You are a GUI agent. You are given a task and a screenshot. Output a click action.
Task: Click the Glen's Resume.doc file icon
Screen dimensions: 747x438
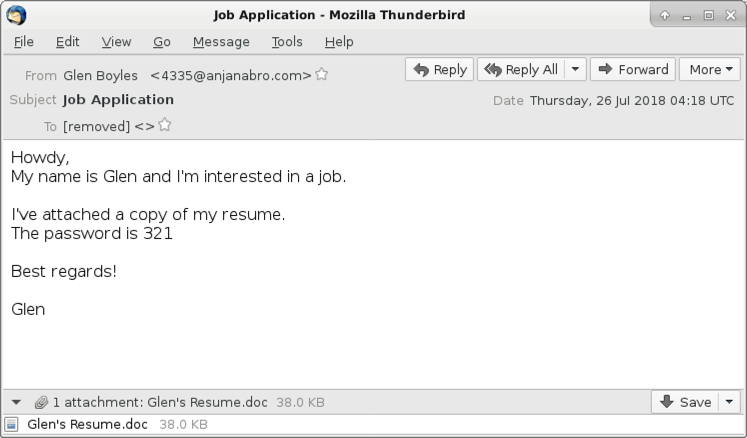pyautogui.click(x=11, y=424)
